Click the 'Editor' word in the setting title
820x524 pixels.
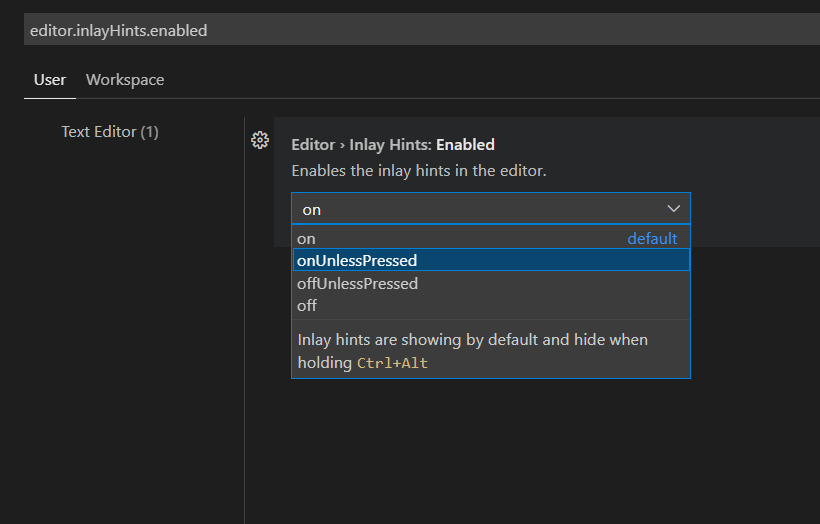pos(313,145)
